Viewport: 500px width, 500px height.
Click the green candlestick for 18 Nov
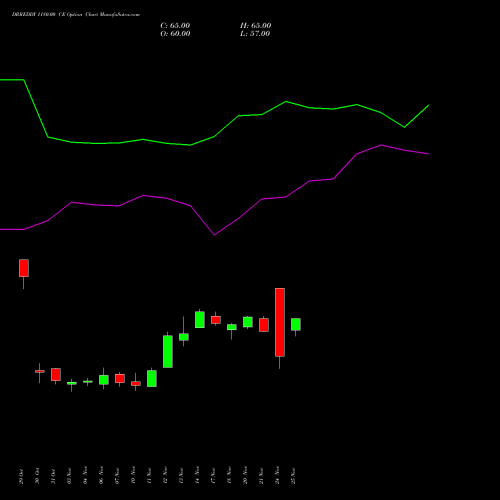[x=232, y=327]
